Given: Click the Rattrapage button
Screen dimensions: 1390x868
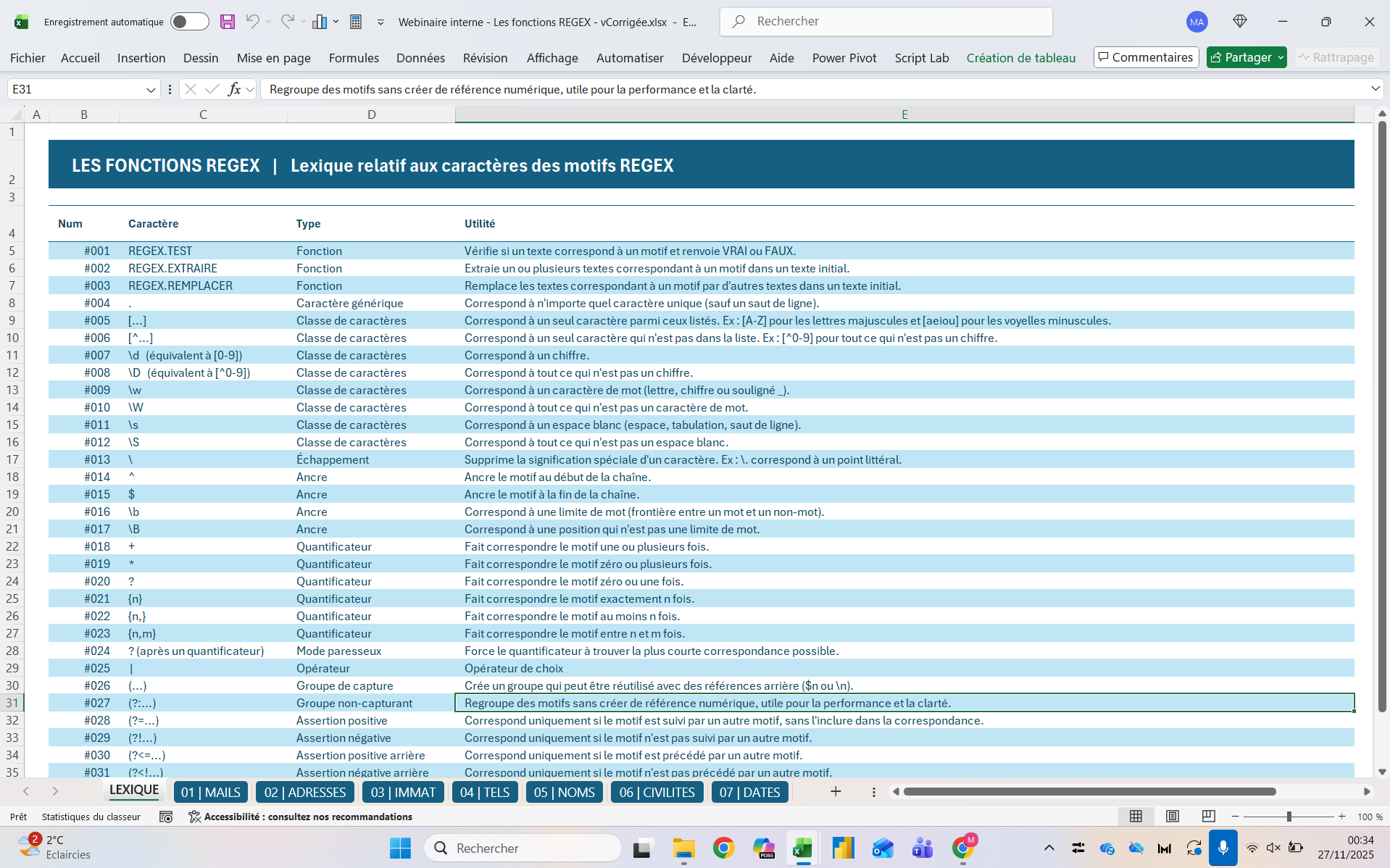Looking at the screenshot, I should pos(1336,57).
